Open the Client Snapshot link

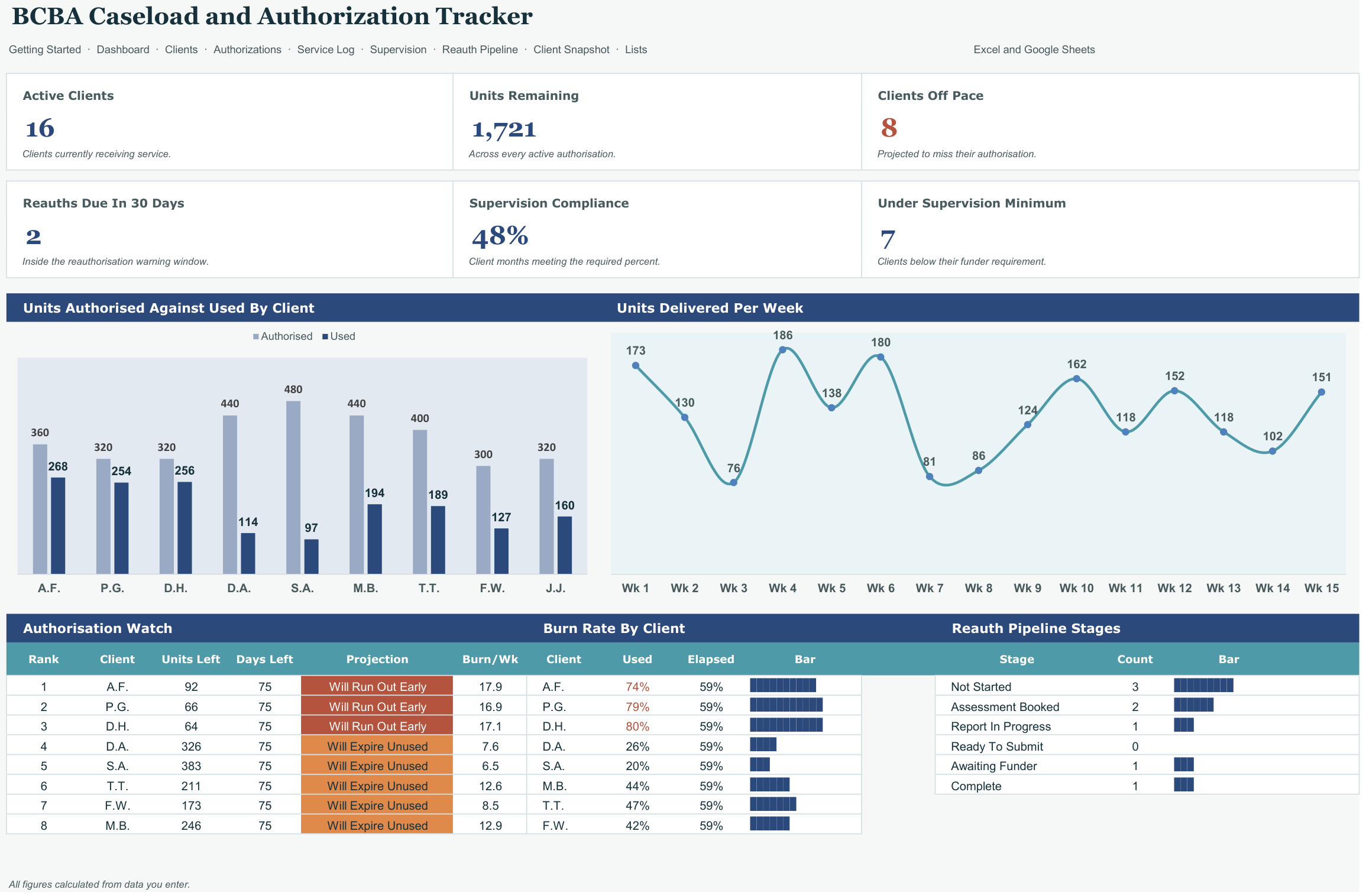[x=571, y=50]
